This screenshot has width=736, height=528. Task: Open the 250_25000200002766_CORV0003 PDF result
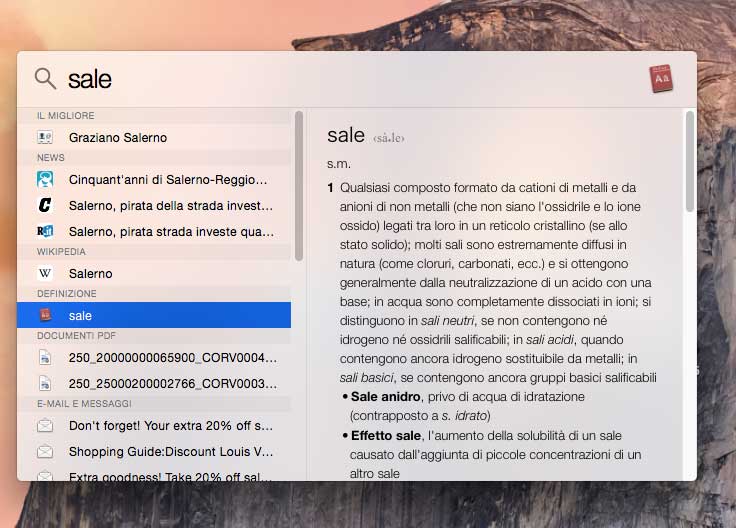(x=172, y=383)
